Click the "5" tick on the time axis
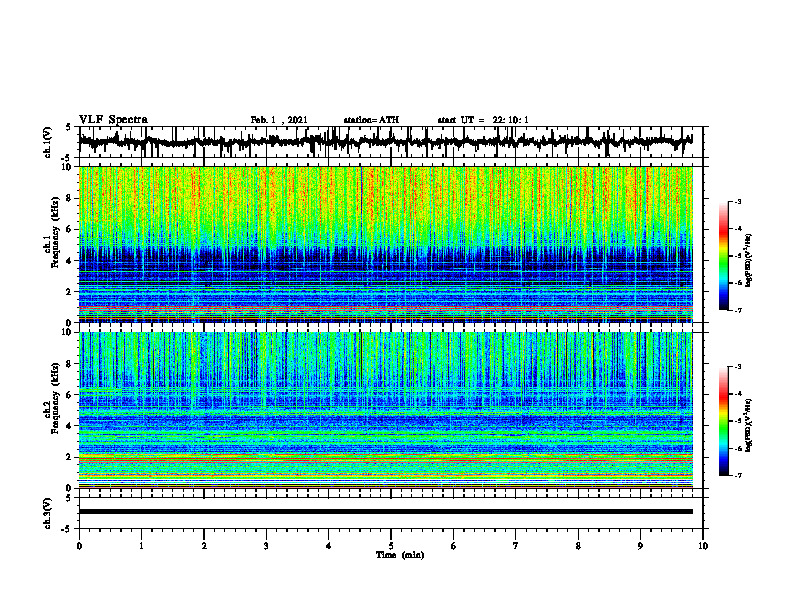Screen dimensions: 792x612 [x=391, y=546]
